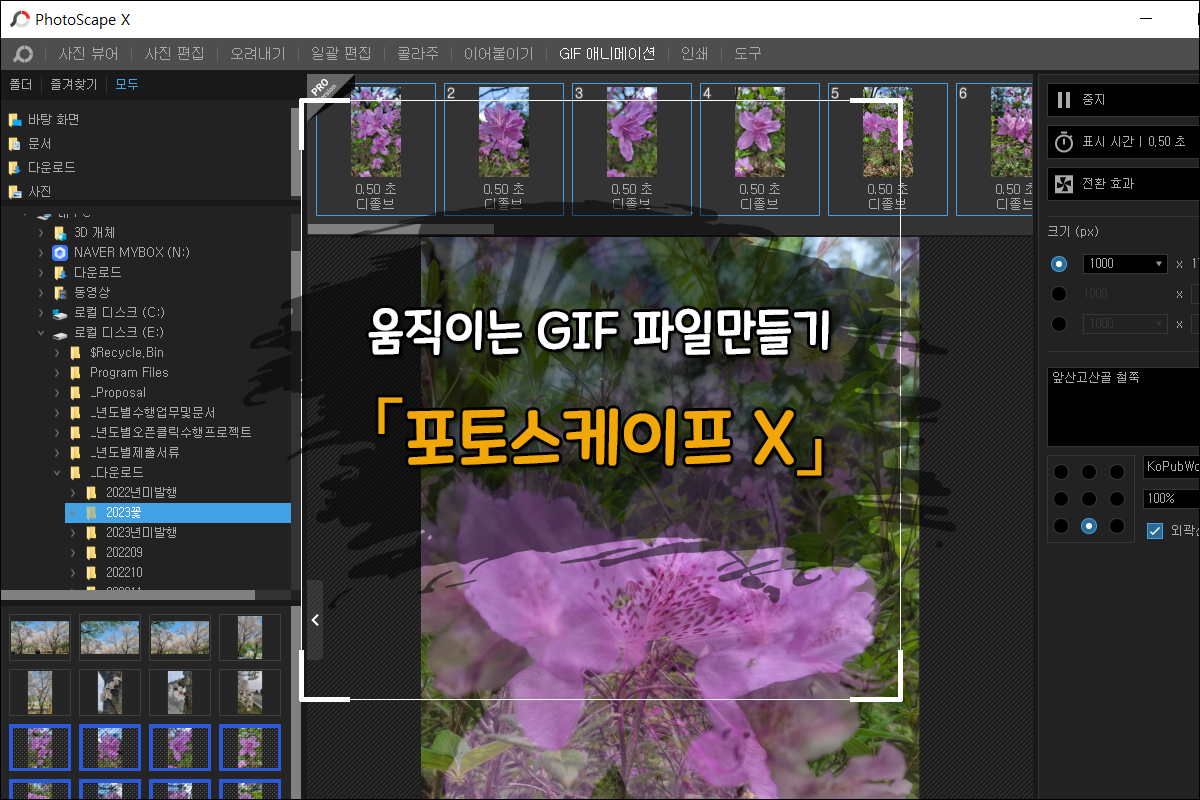Click the 즐겨찾기 panel tab
Image resolution: width=1200 pixels, height=800 pixels.
coord(74,85)
